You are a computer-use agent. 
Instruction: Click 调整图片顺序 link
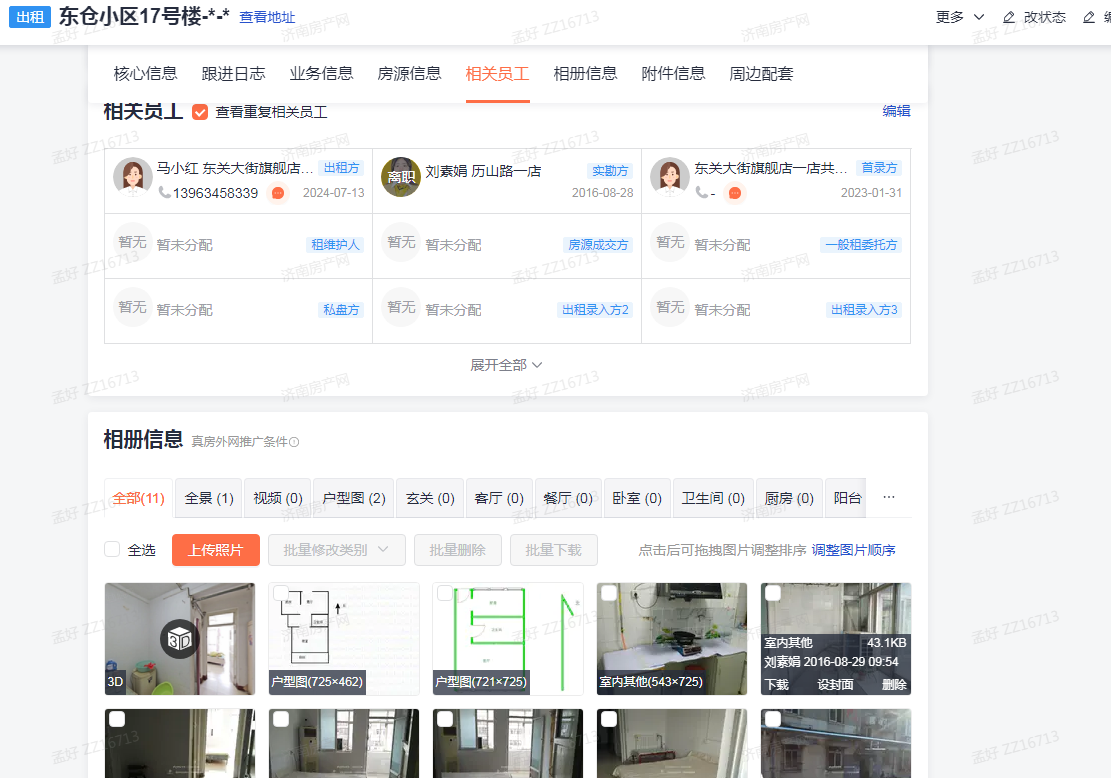(853, 550)
